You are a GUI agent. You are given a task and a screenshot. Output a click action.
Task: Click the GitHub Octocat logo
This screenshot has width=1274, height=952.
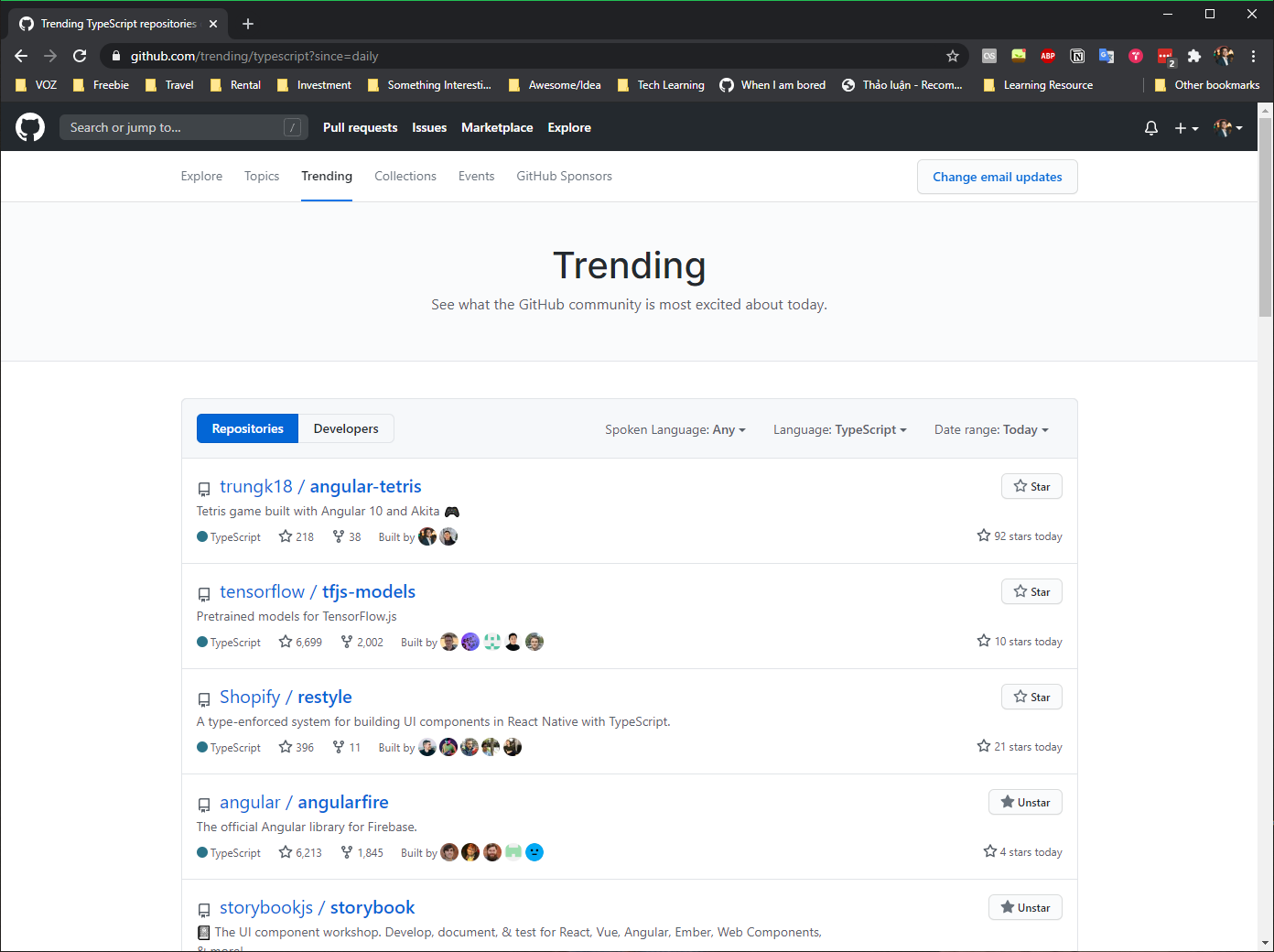[30, 127]
